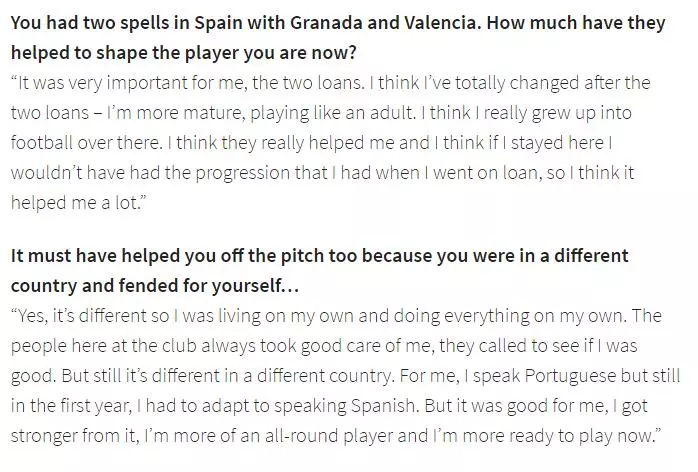Click the phrase "in the first year"
Image resolution: width=698 pixels, height=472 pixels.
click(x=72, y=406)
